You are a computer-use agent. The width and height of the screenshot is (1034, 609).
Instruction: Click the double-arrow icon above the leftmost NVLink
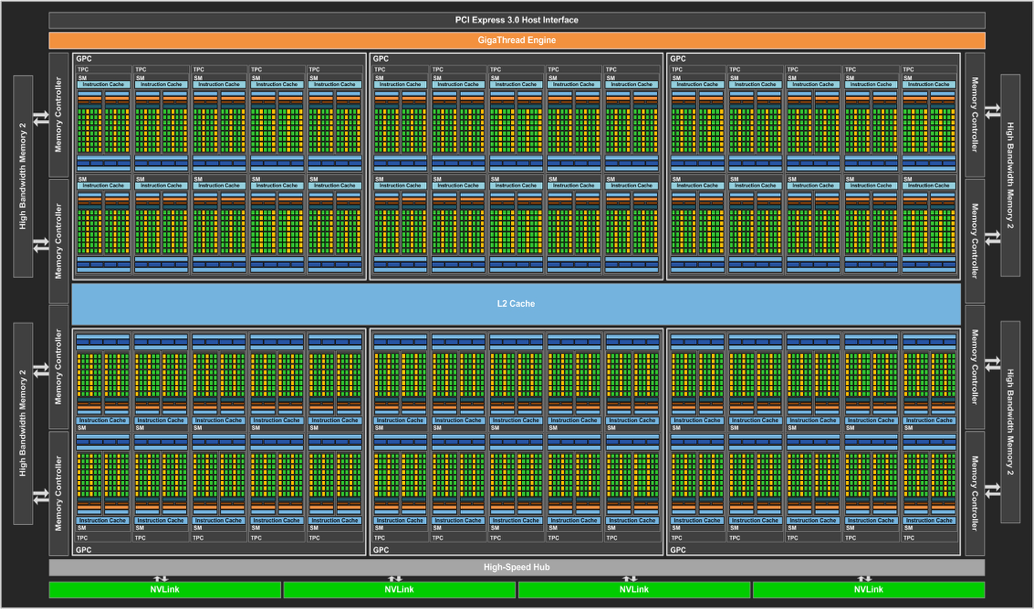[x=159, y=578]
